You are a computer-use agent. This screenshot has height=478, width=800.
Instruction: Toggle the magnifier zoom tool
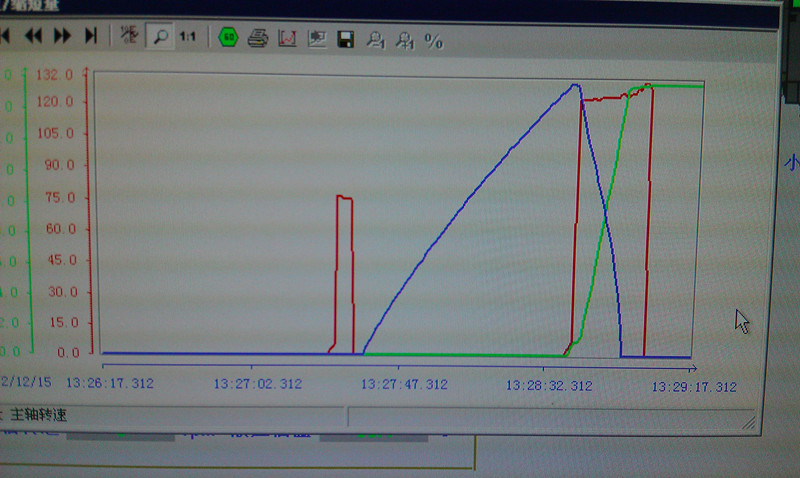158,37
